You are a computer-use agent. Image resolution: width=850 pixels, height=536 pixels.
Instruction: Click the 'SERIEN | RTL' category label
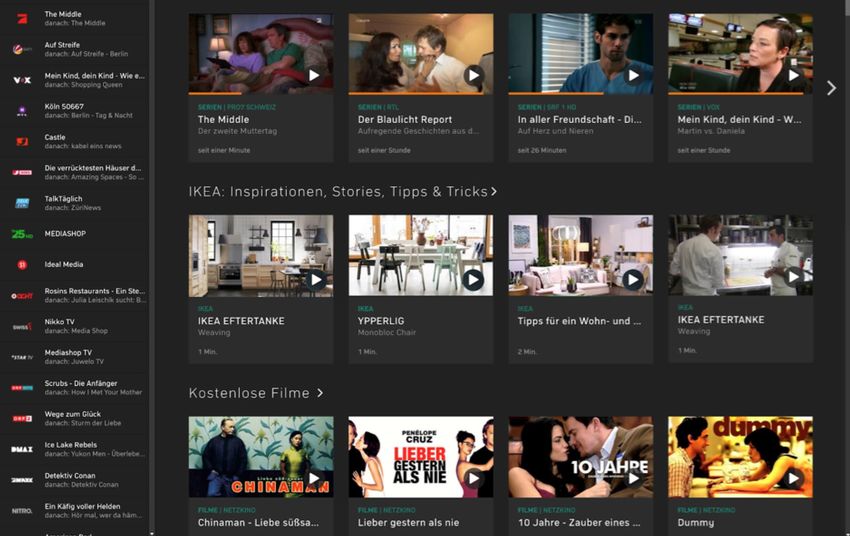coord(378,107)
